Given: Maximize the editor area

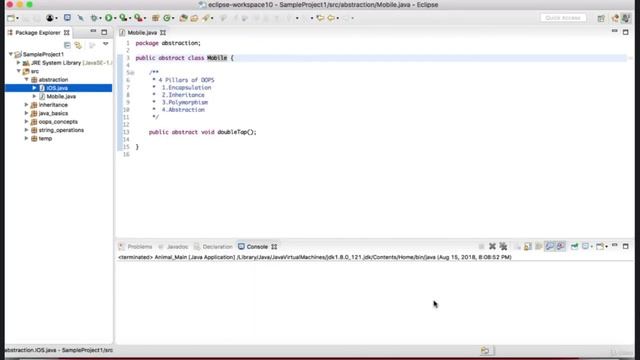Looking at the screenshot, I should coord(626,32).
